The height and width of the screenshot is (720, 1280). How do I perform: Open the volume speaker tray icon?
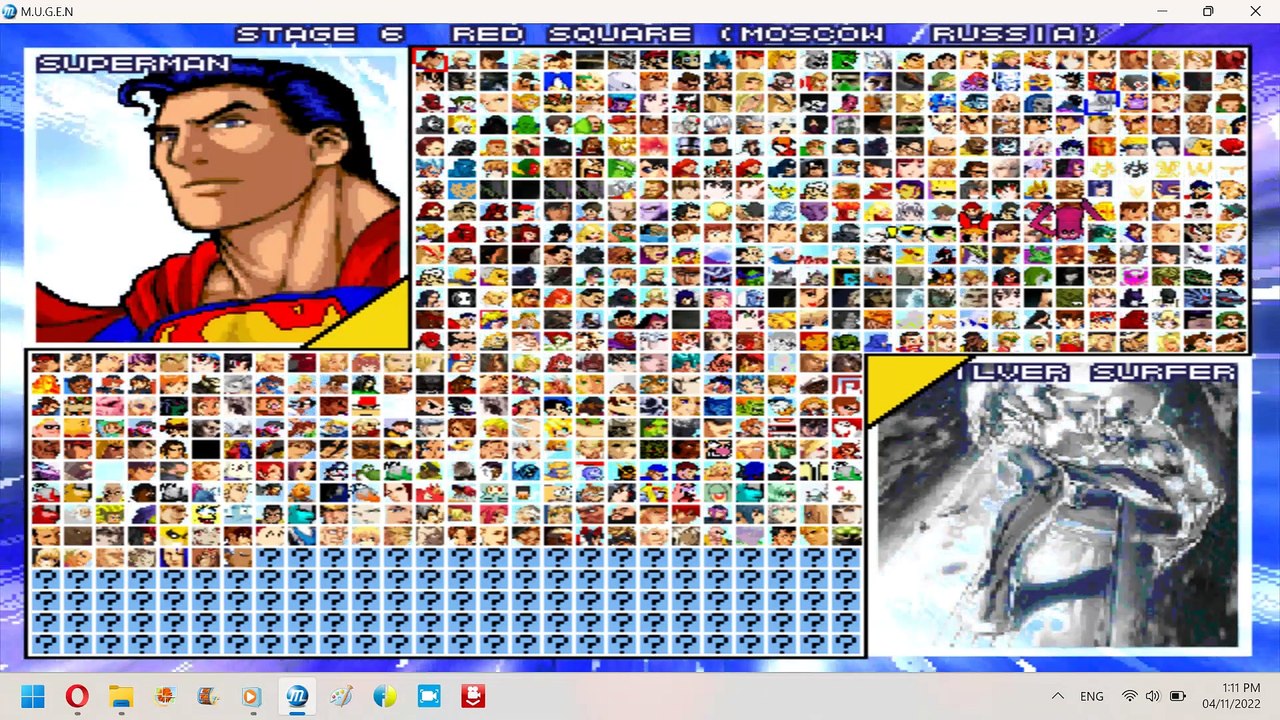[x=1153, y=696]
